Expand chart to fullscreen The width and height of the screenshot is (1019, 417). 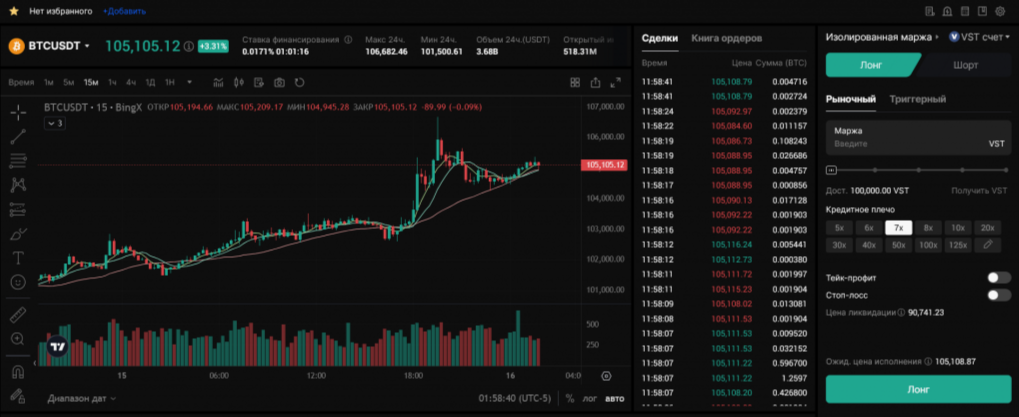618,82
